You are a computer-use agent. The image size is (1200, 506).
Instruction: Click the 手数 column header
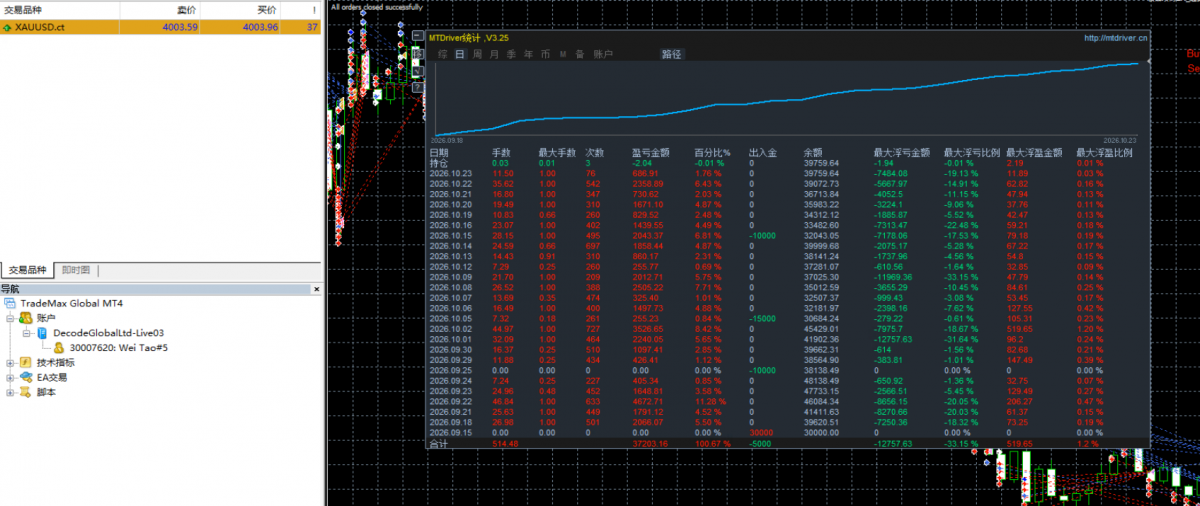[502, 152]
